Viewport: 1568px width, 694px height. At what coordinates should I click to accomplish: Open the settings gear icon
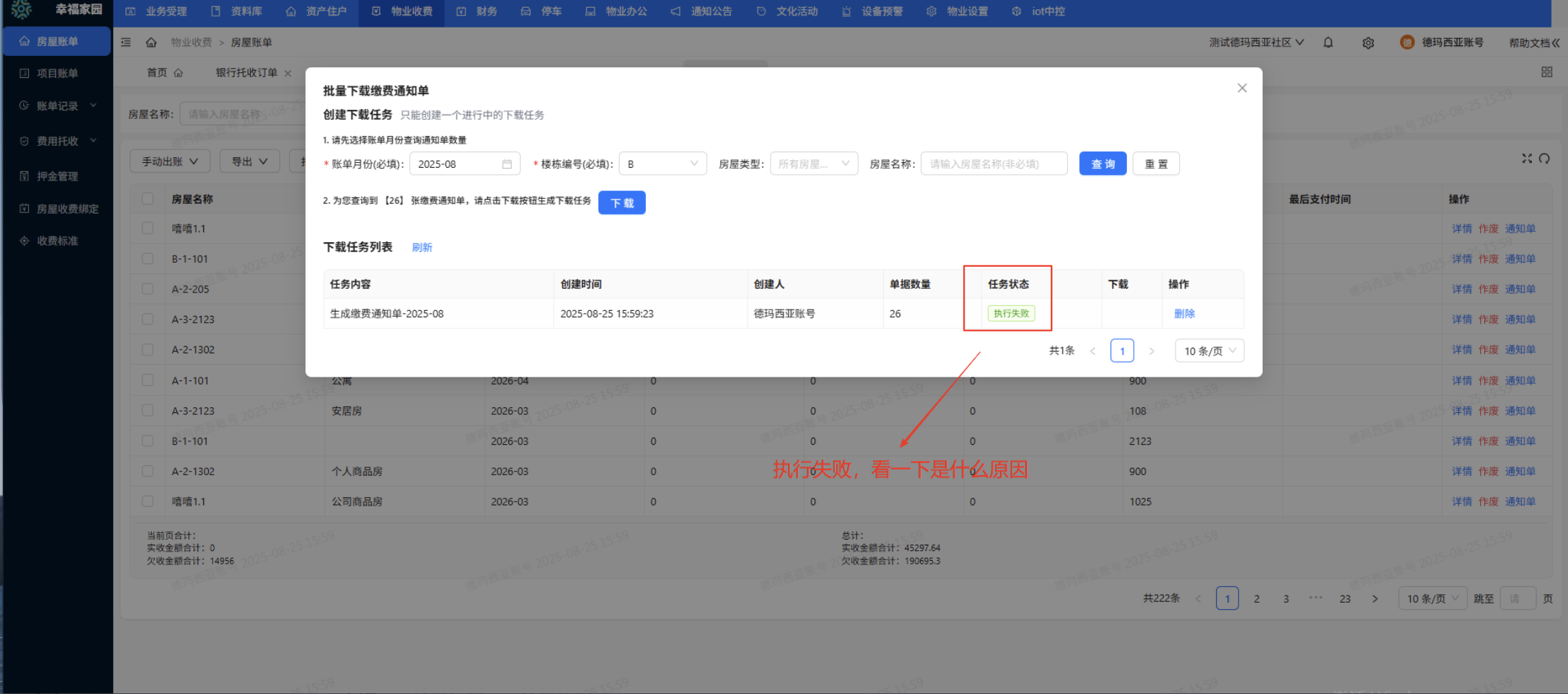[1368, 42]
